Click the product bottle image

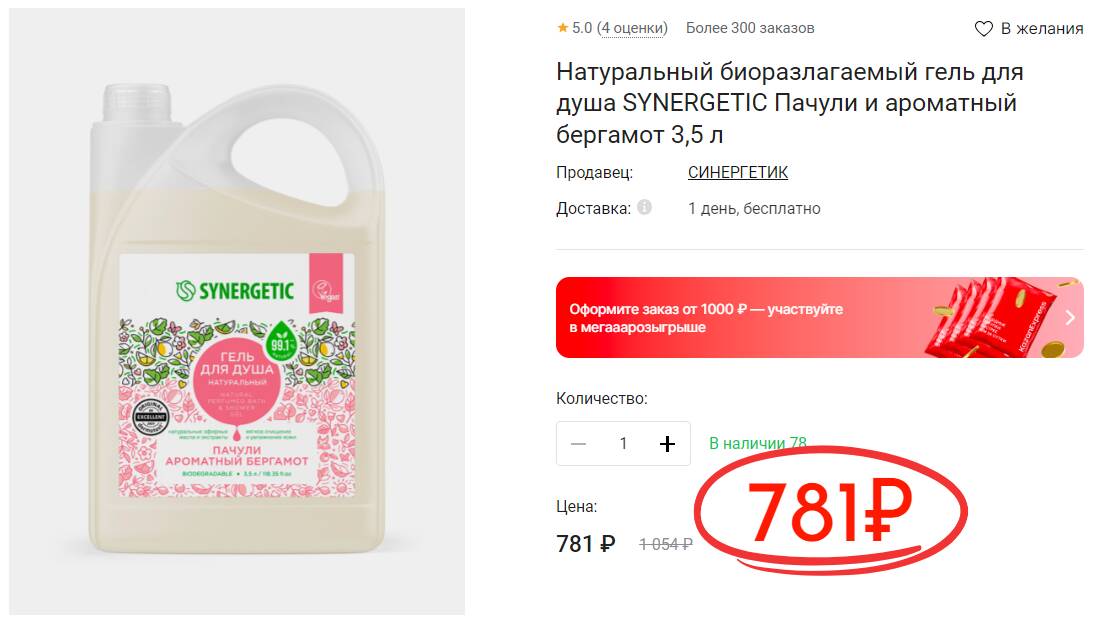[237, 312]
